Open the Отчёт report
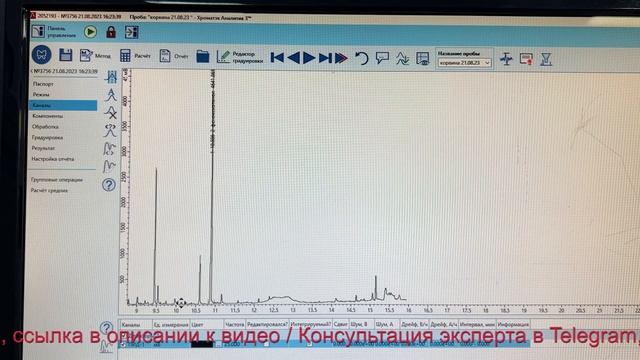 pos(174,56)
